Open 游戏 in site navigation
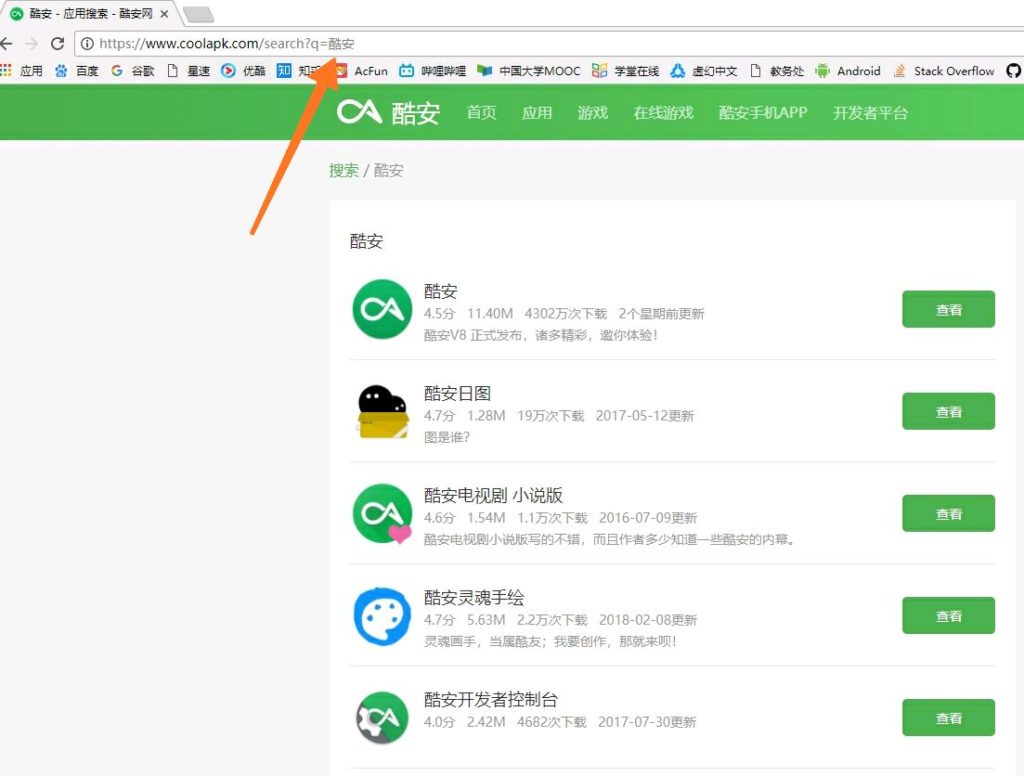Screen dimensions: 1024x776 point(592,112)
